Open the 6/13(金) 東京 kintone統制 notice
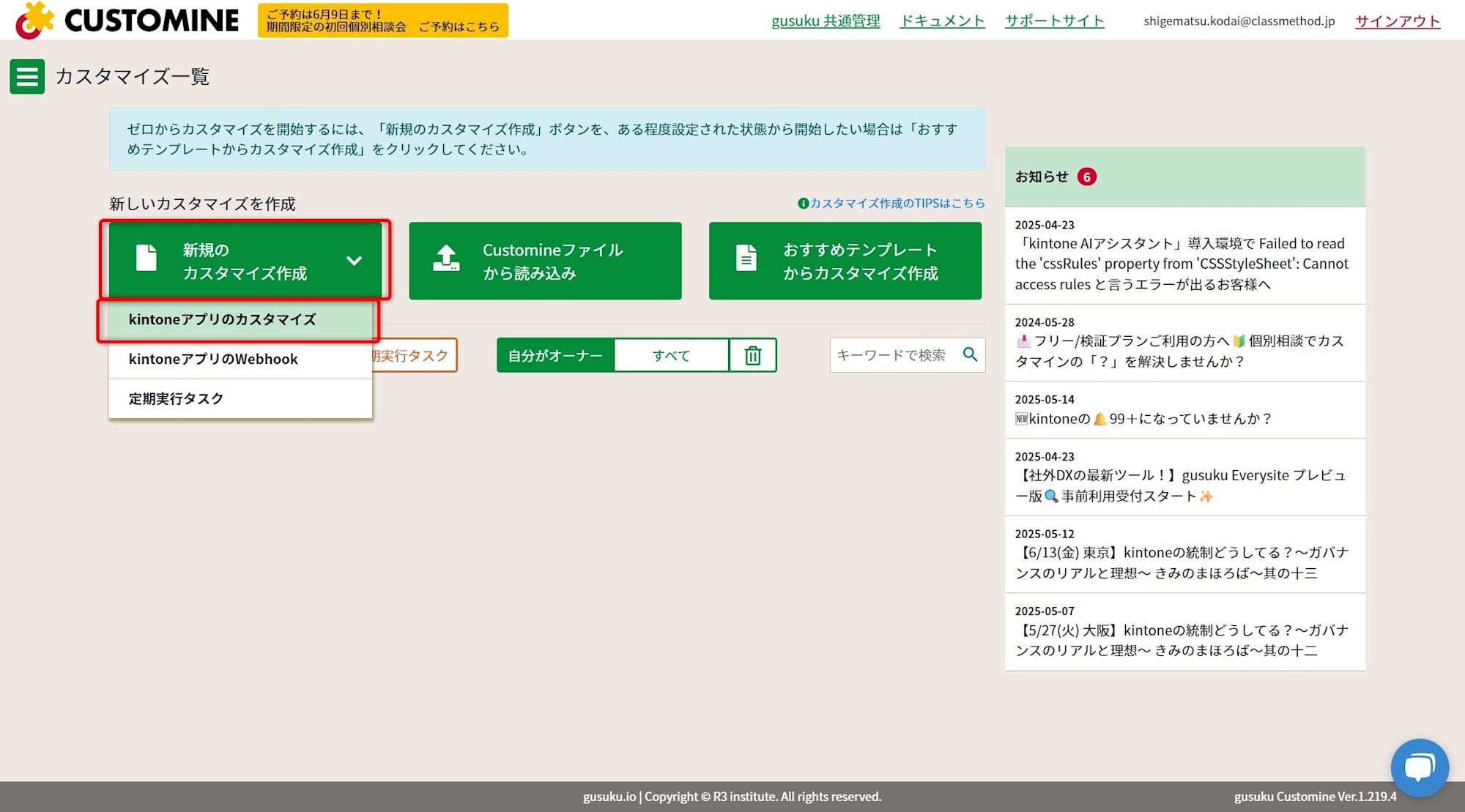The height and width of the screenshot is (812, 1465). click(1184, 554)
